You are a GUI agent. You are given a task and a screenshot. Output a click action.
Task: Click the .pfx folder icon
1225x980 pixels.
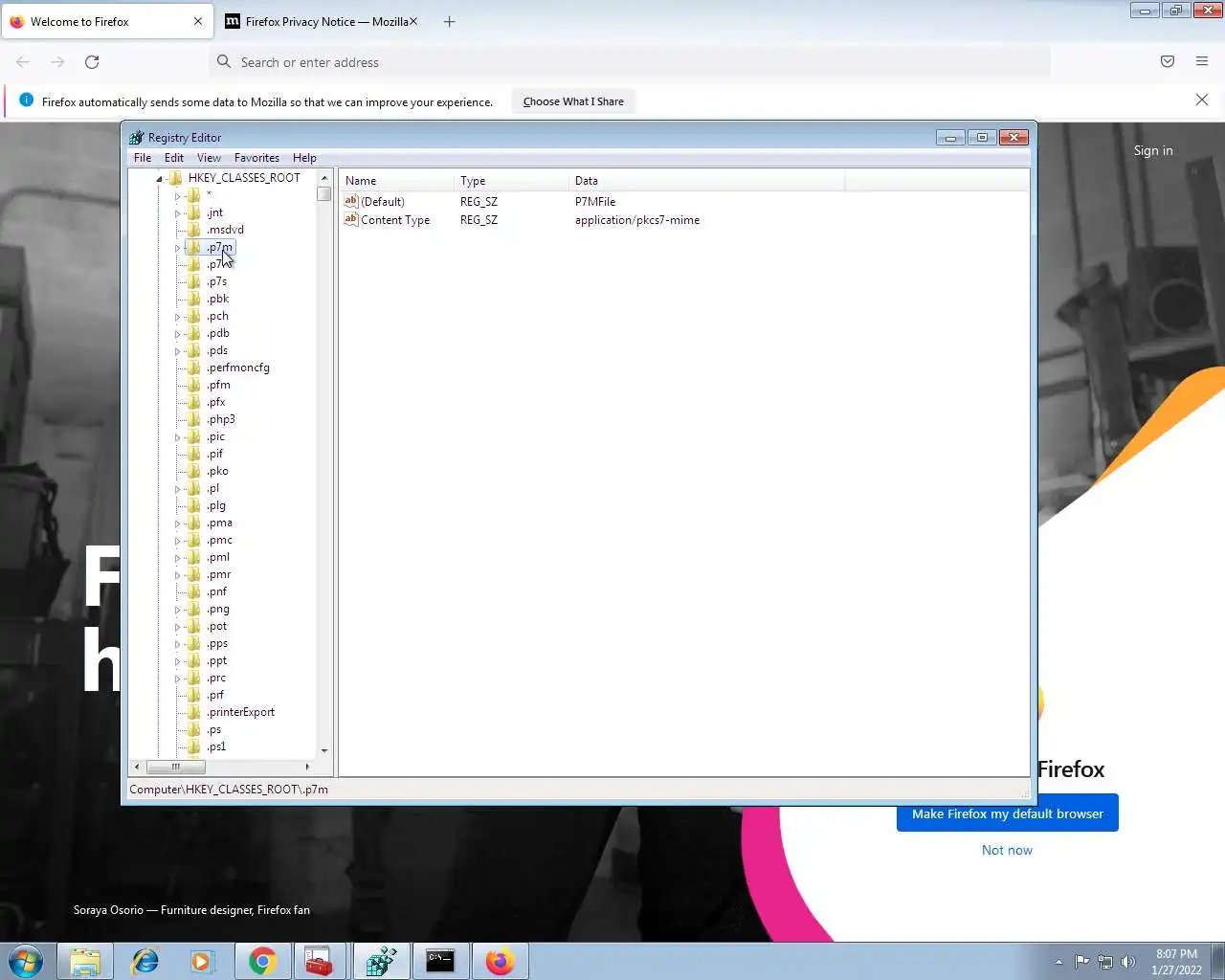click(194, 402)
